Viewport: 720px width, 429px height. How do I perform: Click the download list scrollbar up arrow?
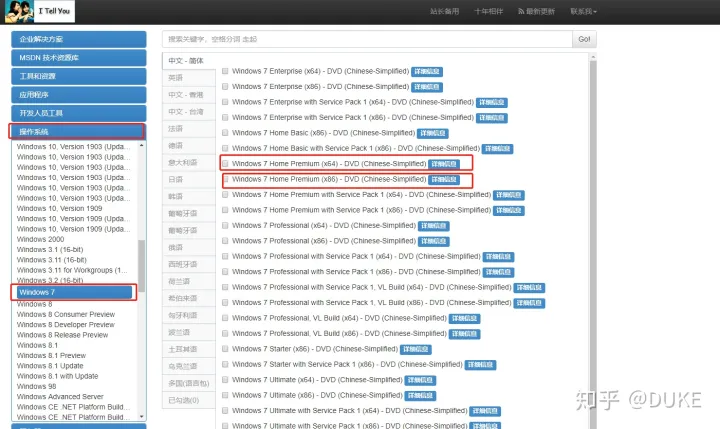593,57
